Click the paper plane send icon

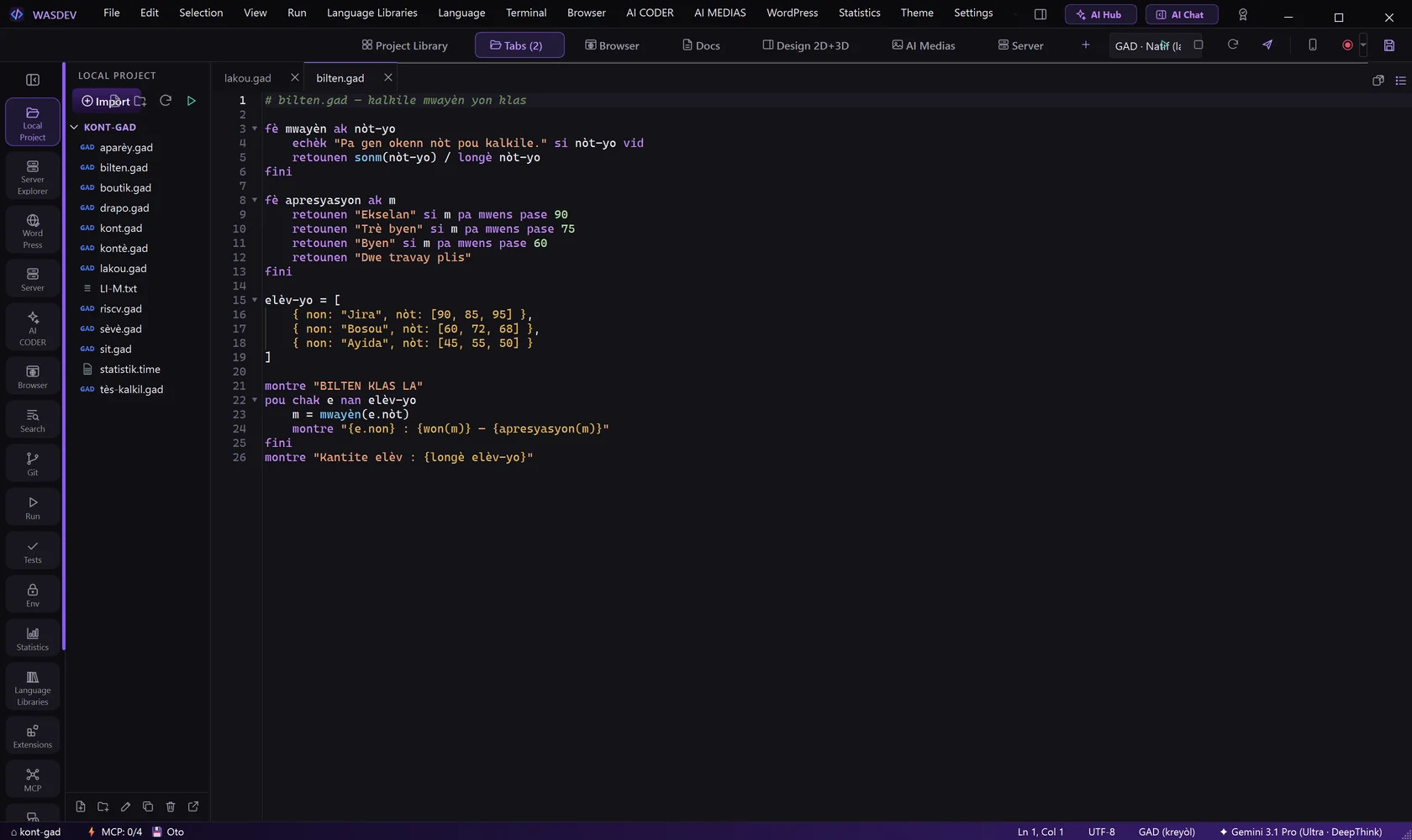pyautogui.click(x=1267, y=45)
